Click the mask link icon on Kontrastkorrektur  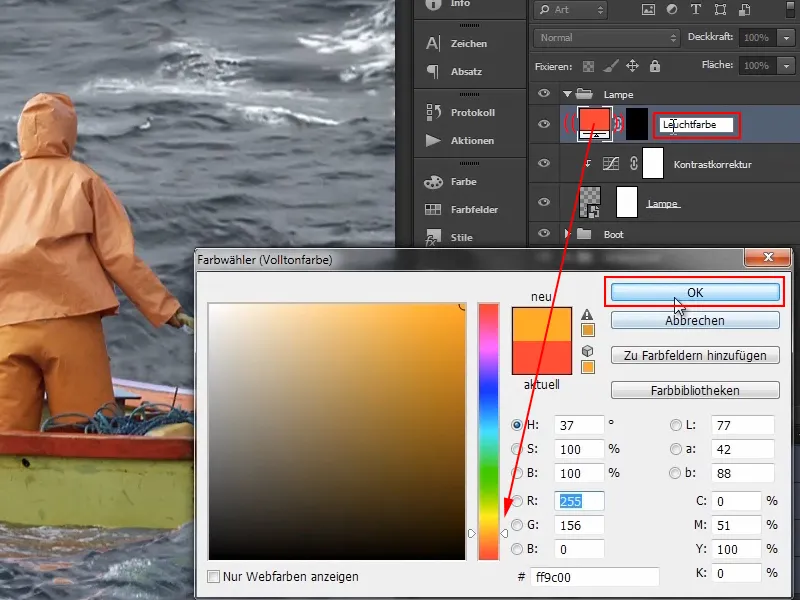pos(633,163)
